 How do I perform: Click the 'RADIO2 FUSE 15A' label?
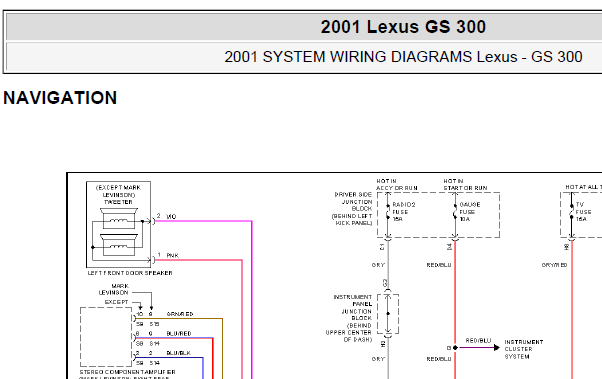(404, 212)
